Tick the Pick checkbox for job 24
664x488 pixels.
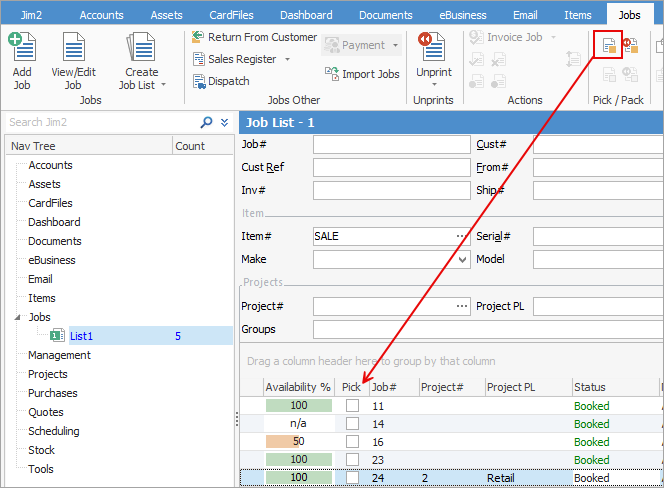[x=352, y=477]
